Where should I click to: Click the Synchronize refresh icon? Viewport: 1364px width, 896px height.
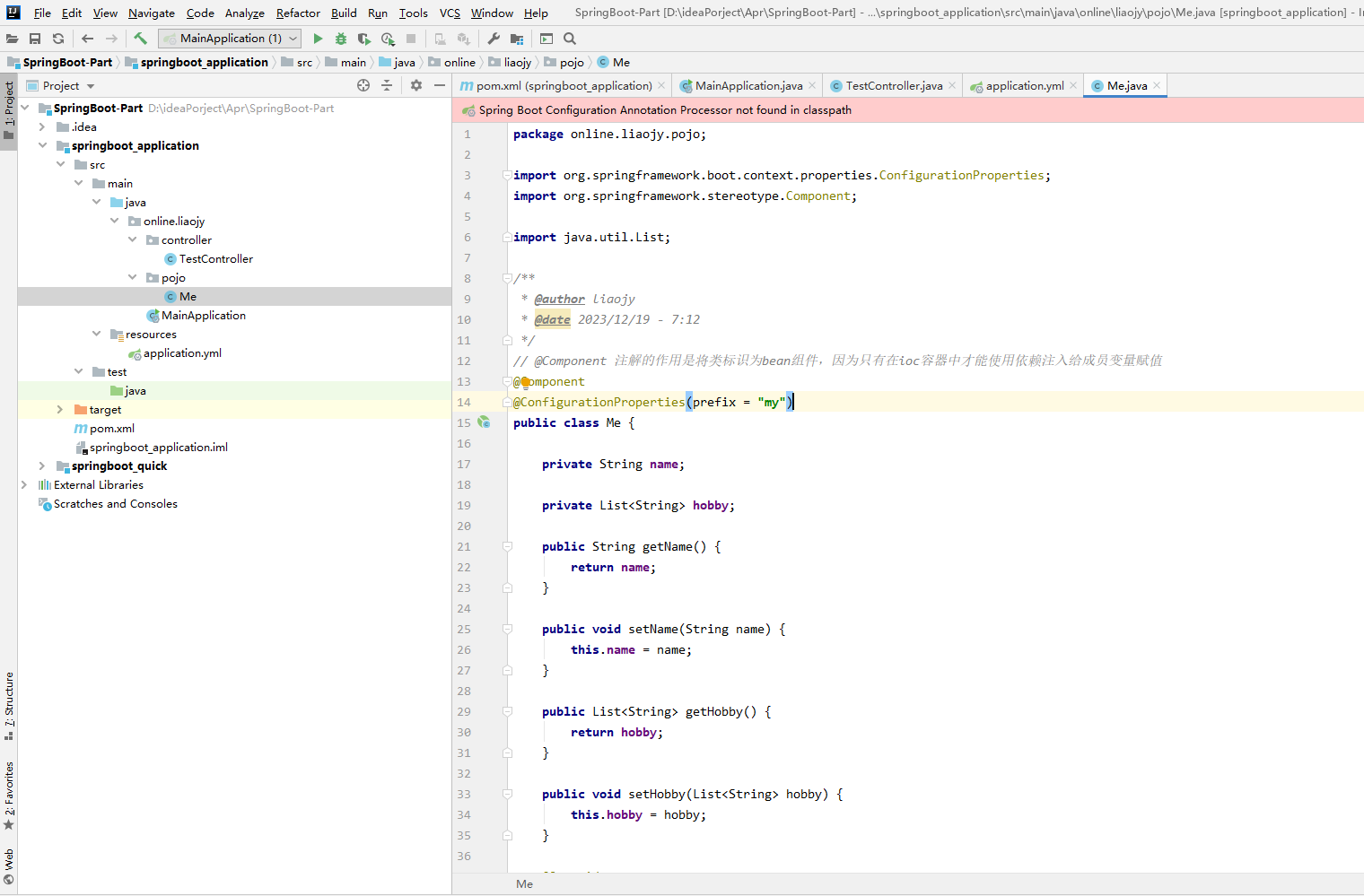[x=58, y=39]
